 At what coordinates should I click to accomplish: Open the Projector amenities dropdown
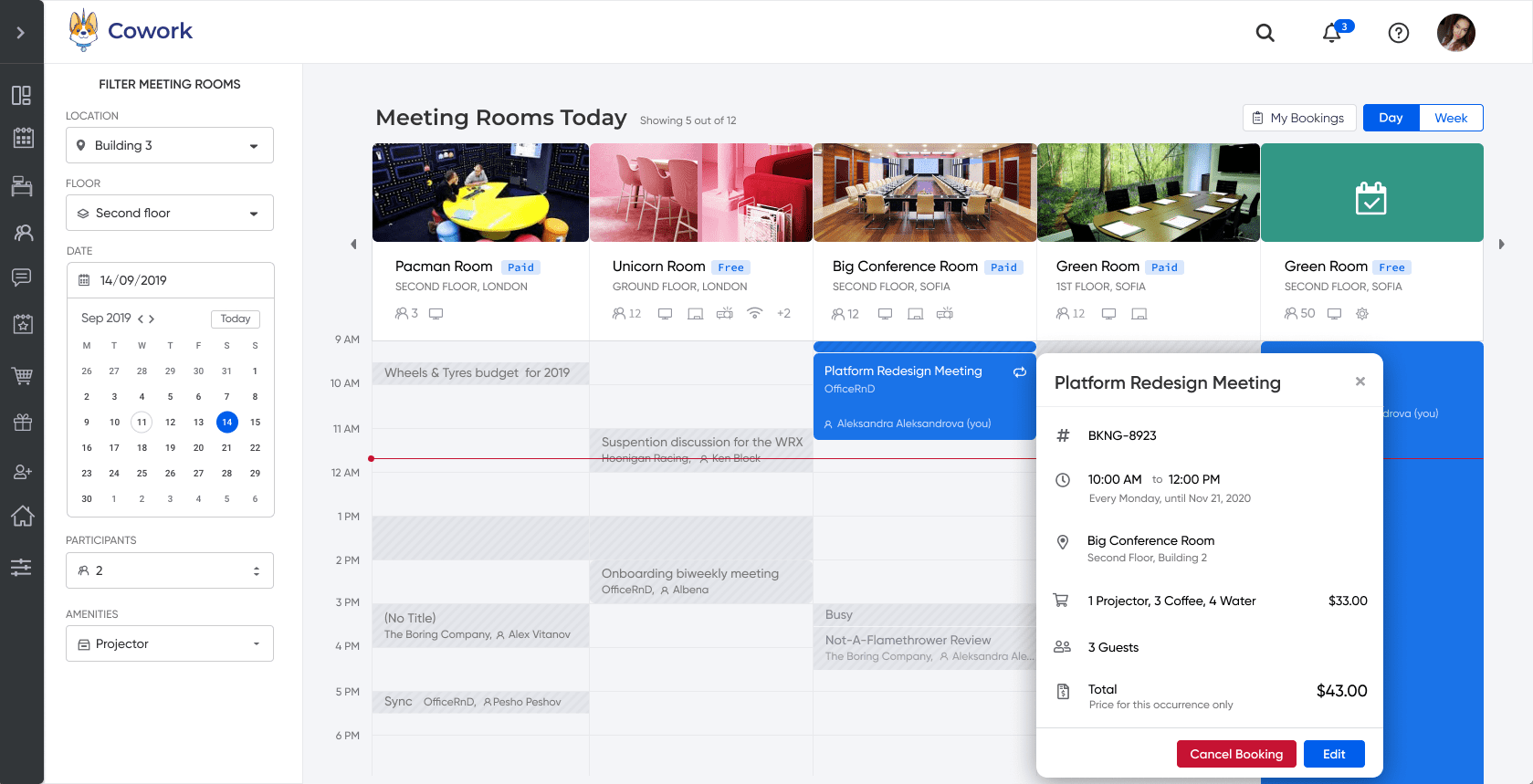tap(170, 643)
